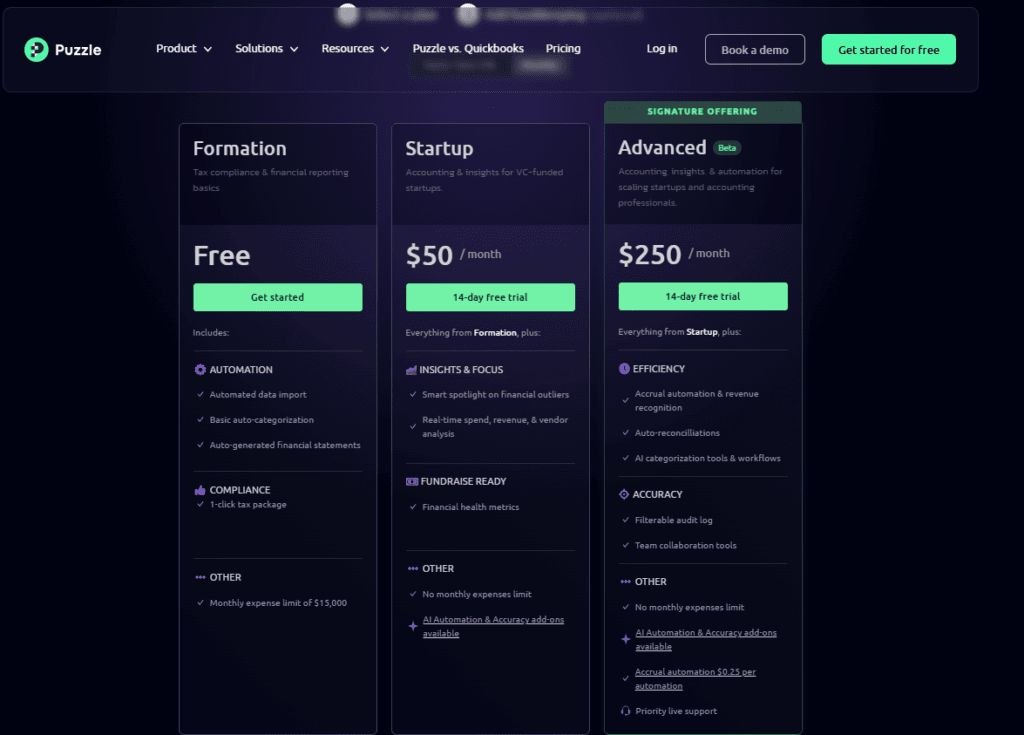
Task: Go to the Pricing page
Action: [x=563, y=49]
